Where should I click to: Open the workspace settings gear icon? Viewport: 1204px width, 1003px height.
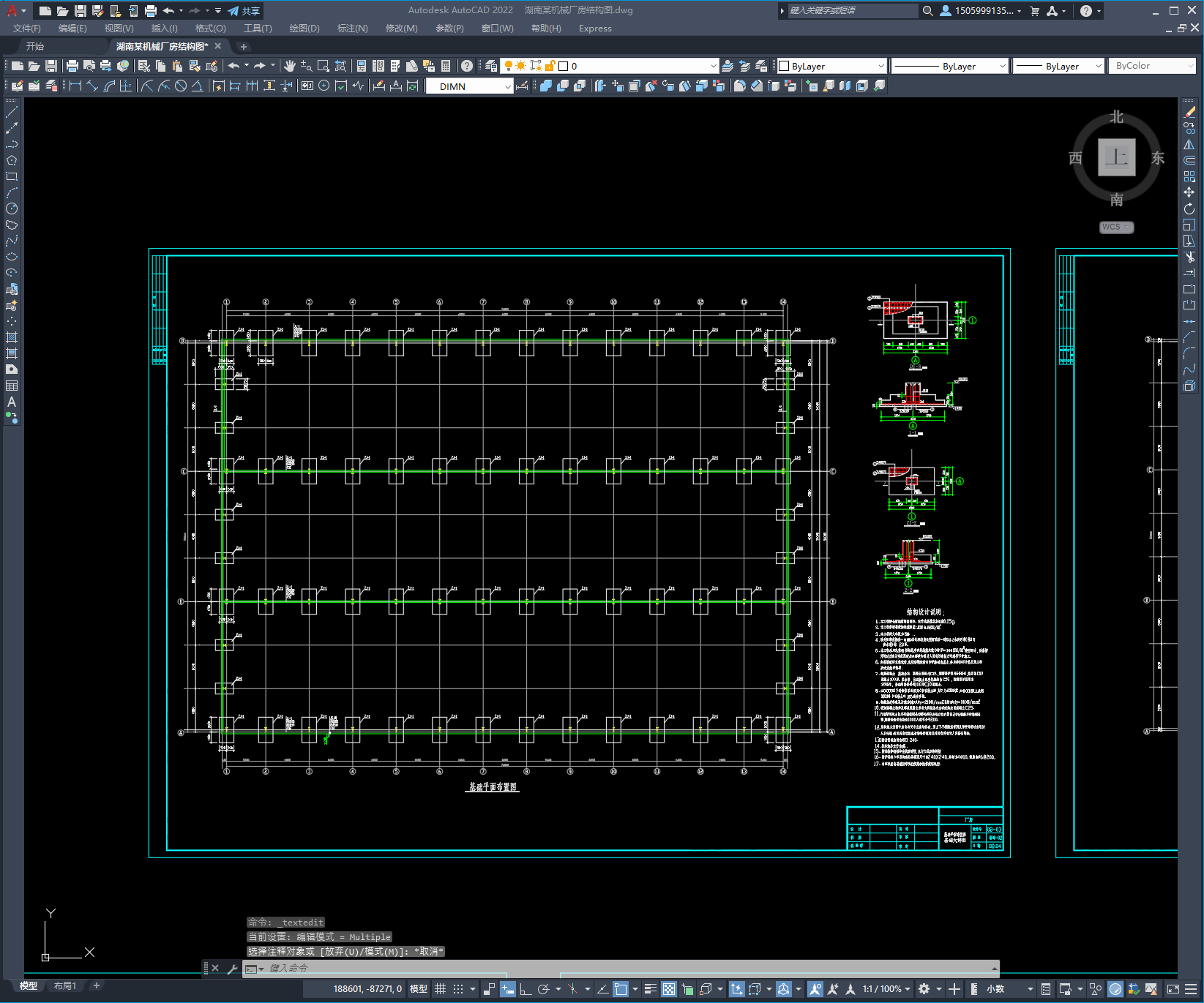(924, 989)
